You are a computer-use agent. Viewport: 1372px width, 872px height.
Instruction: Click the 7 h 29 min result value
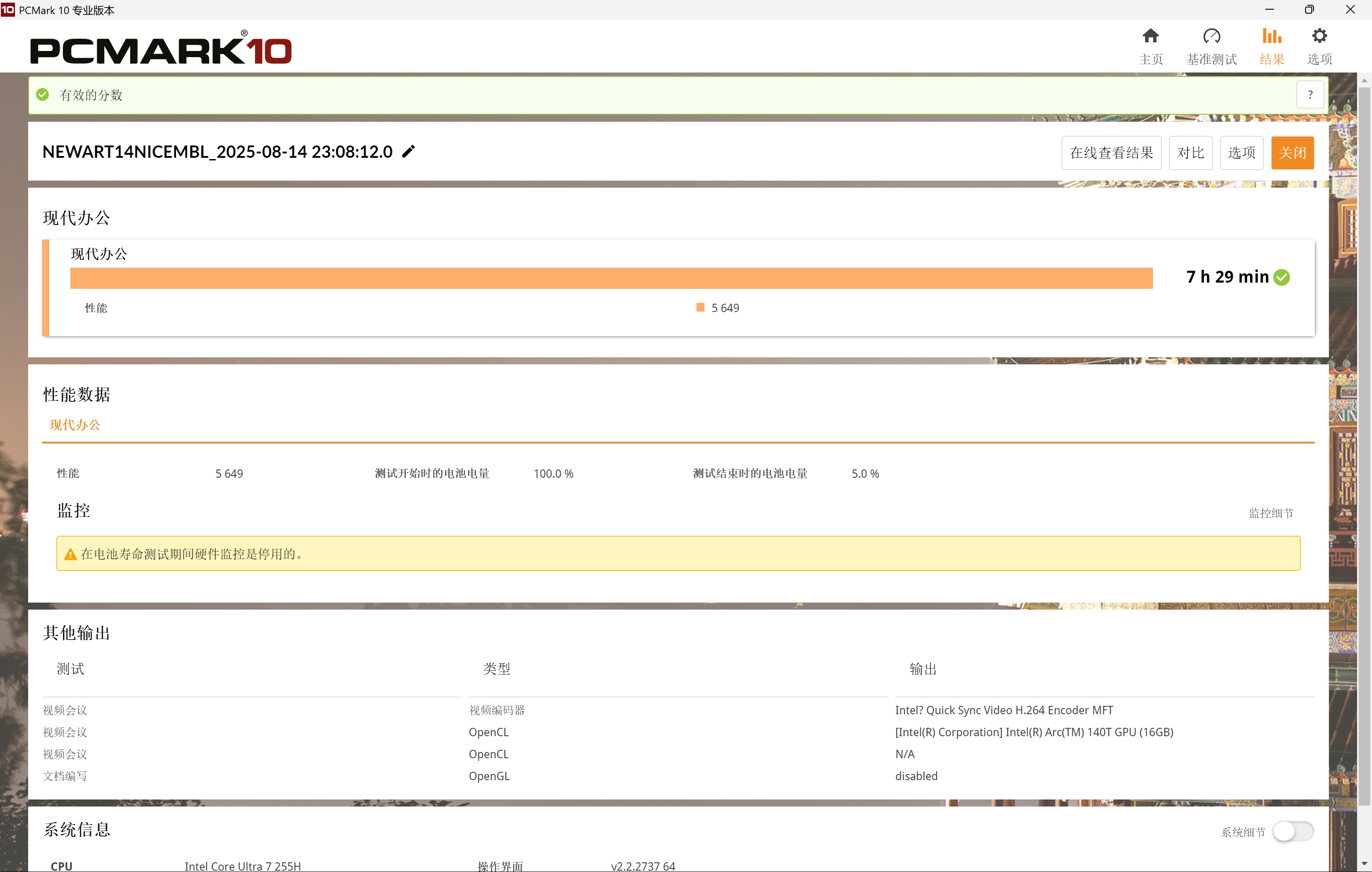1227,277
